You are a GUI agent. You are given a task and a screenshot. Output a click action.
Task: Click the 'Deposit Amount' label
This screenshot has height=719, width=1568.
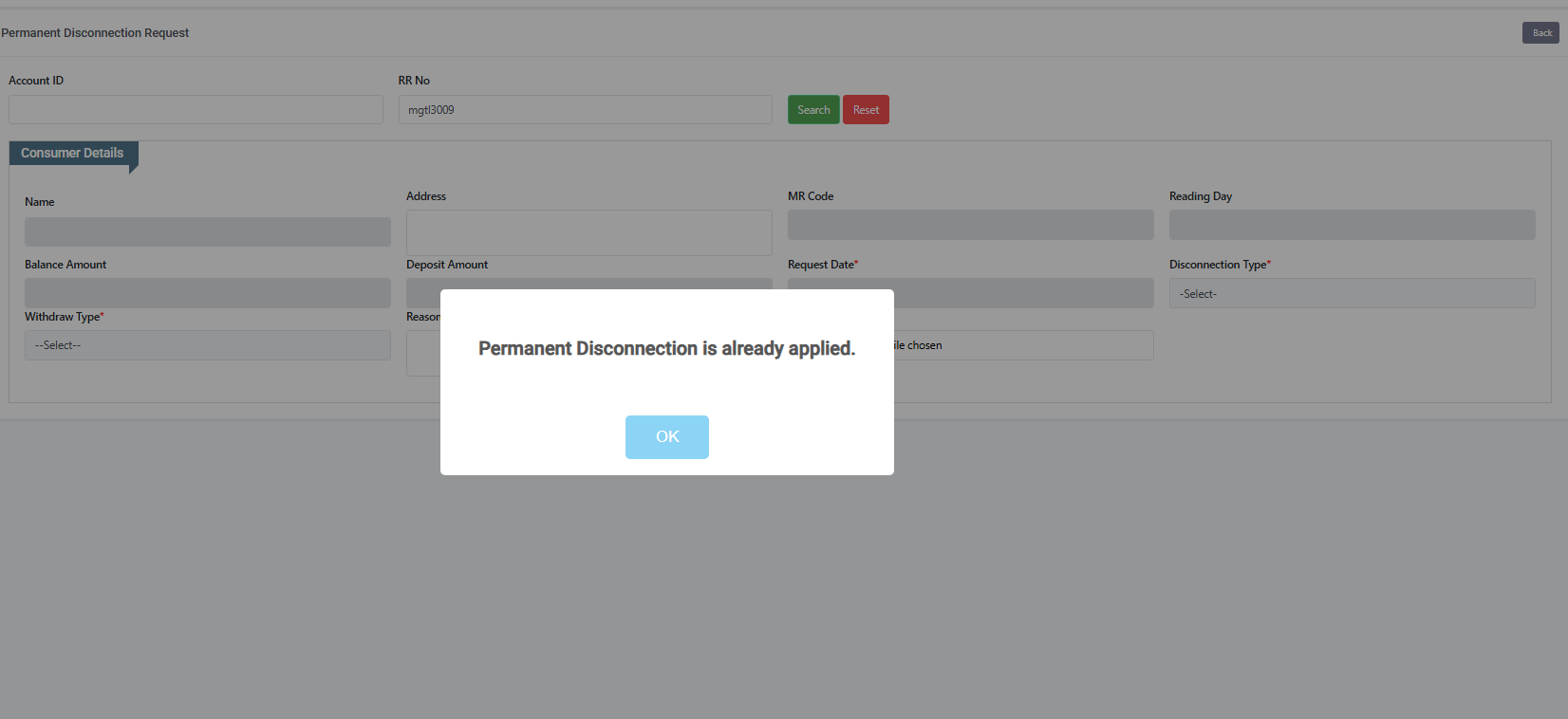[447, 265]
